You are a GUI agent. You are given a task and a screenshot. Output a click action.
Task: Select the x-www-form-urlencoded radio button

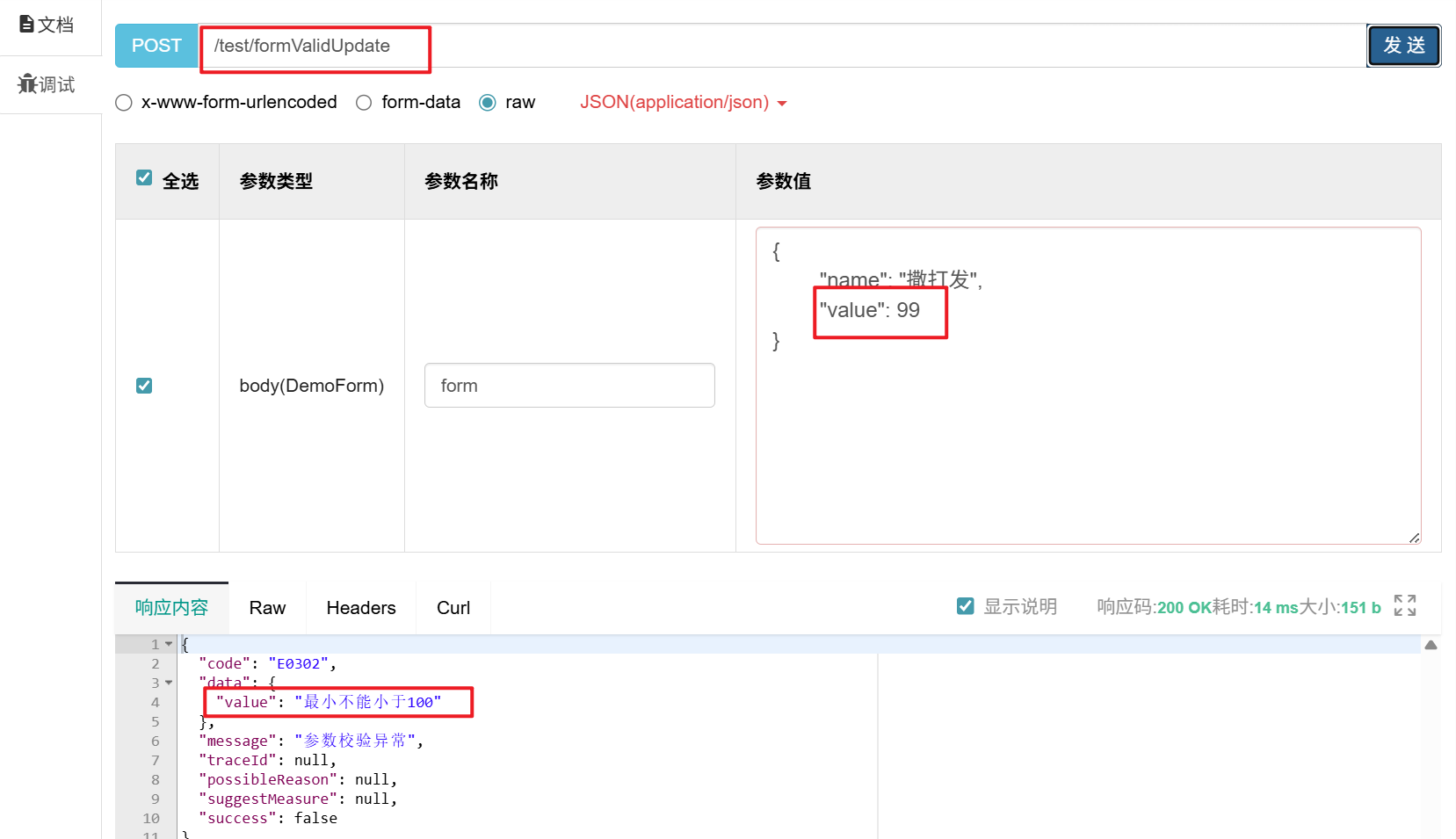(x=123, y=103)
